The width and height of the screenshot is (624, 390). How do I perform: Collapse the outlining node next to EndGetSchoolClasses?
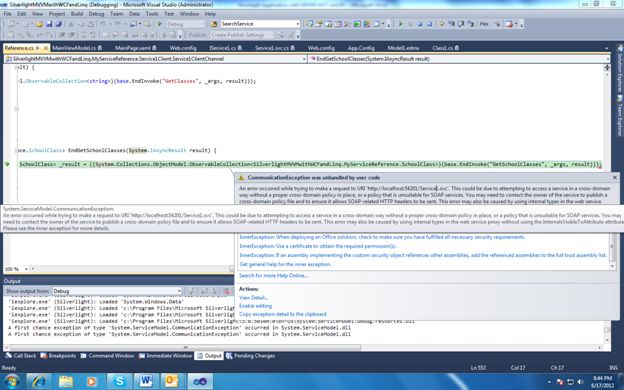[16, 150]
